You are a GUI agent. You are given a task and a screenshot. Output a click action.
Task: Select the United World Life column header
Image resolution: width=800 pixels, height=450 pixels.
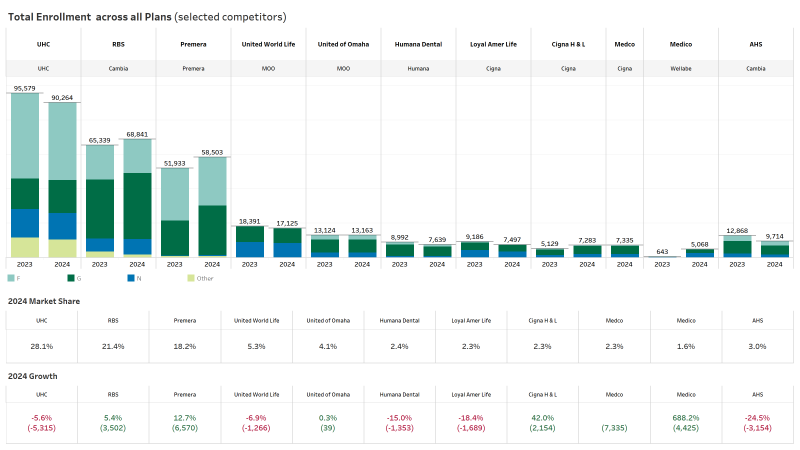click(x=268, y=44)
